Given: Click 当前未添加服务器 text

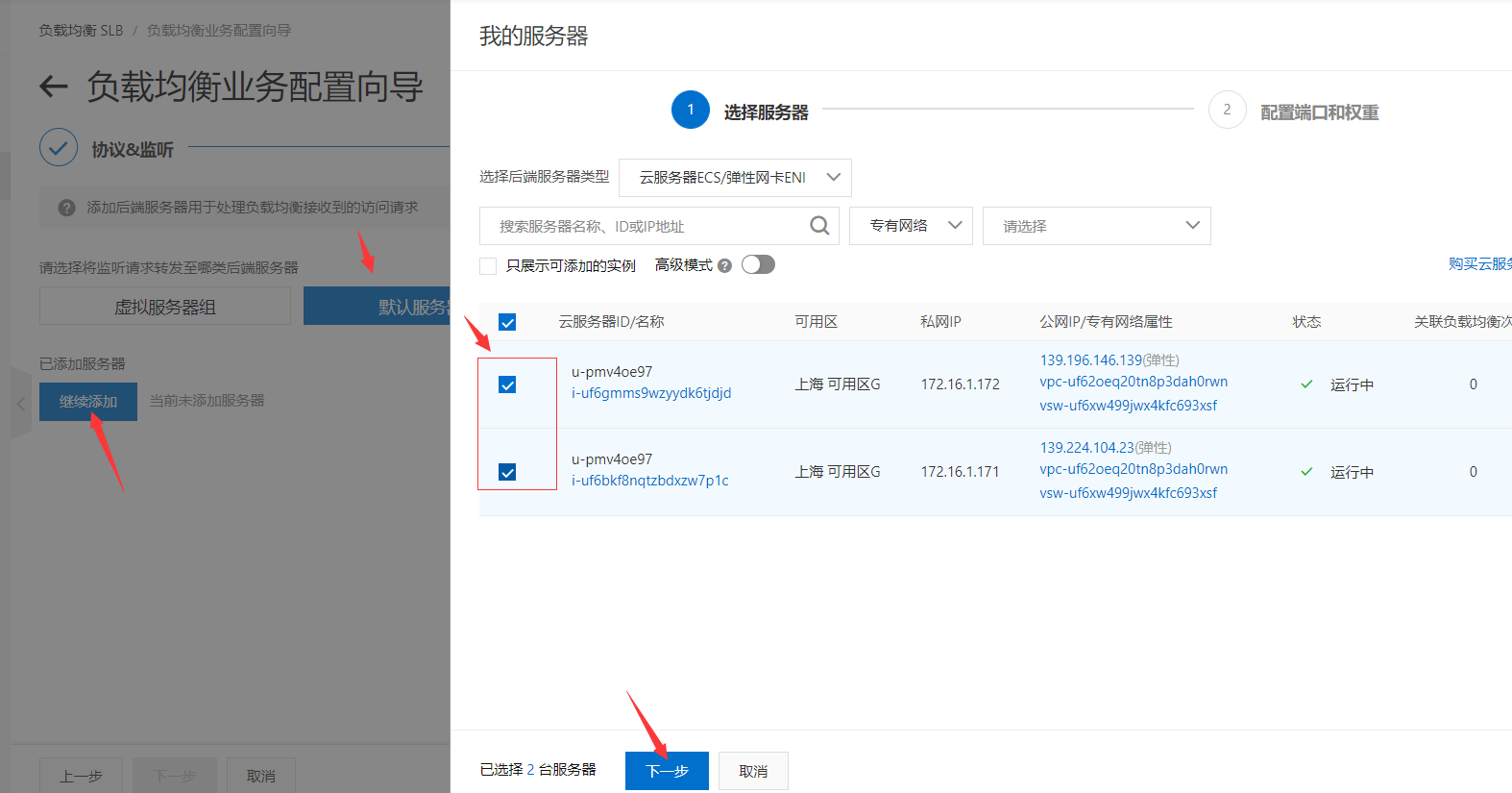Looking at the screenshot, I should (x=207, y=401).
